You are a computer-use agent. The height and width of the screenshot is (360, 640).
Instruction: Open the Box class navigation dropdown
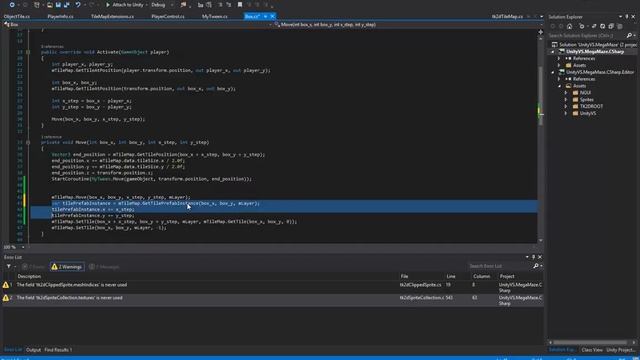point(137,24)
